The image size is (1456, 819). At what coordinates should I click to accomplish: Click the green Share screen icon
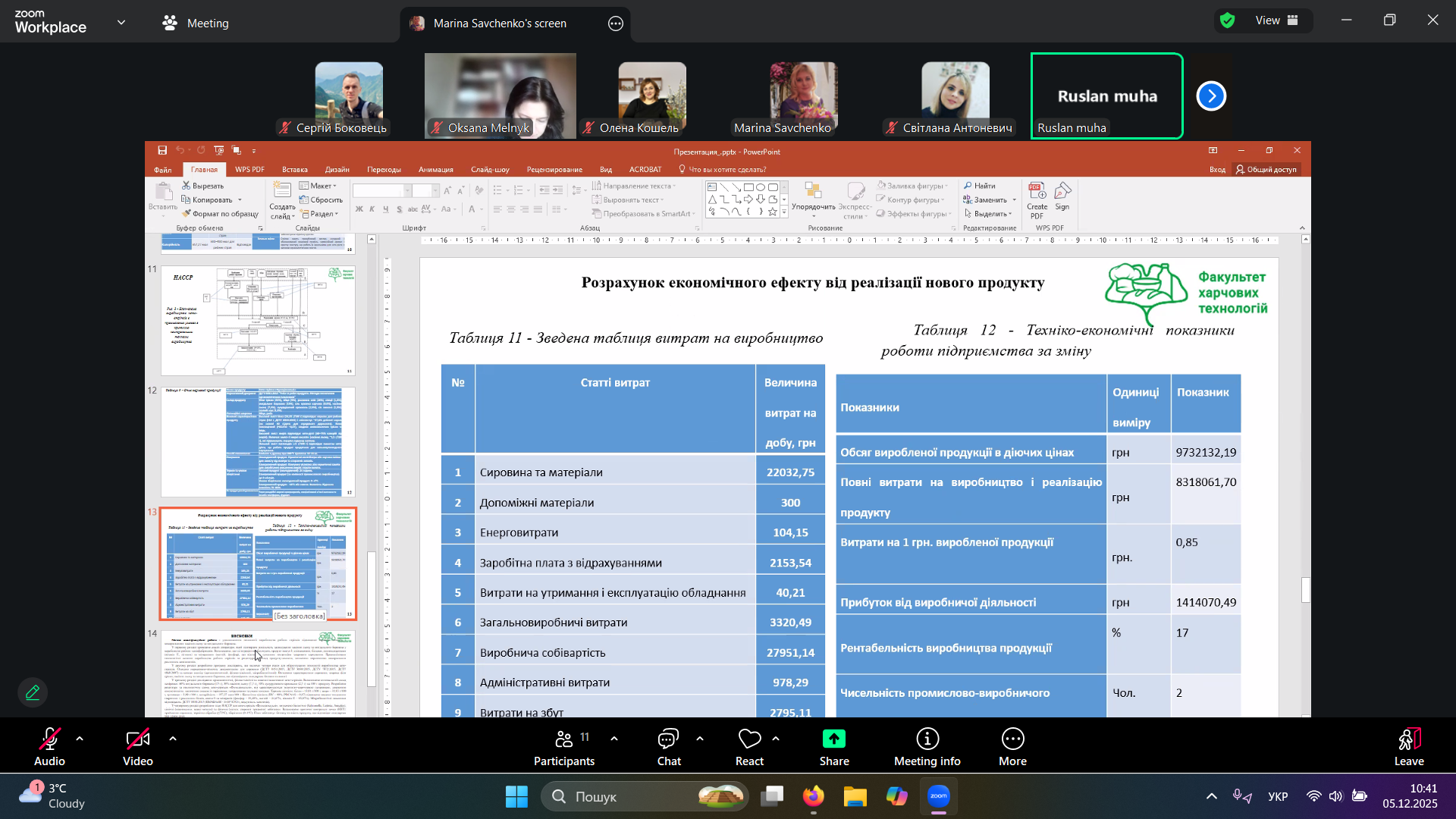point(833,739)
